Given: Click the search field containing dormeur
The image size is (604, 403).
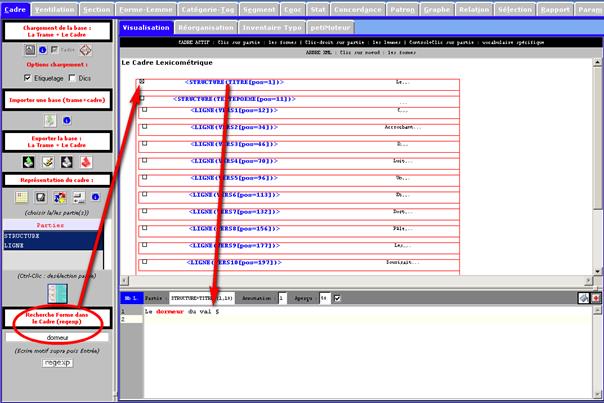Looking at the screenshot, I should pos(57,338).
